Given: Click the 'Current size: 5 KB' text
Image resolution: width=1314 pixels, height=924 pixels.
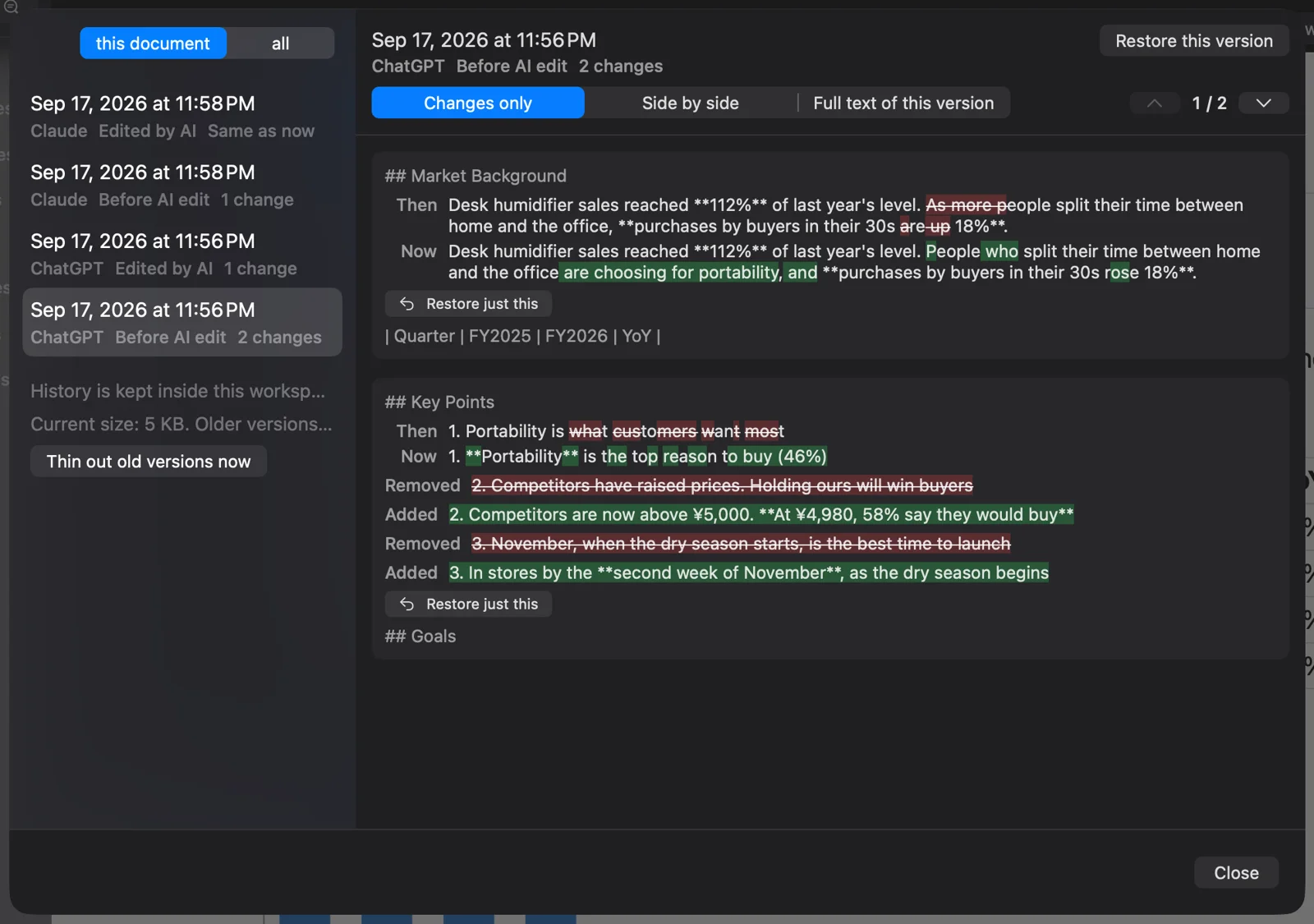Looking at the screenshot, I should (x=181, y=425).
